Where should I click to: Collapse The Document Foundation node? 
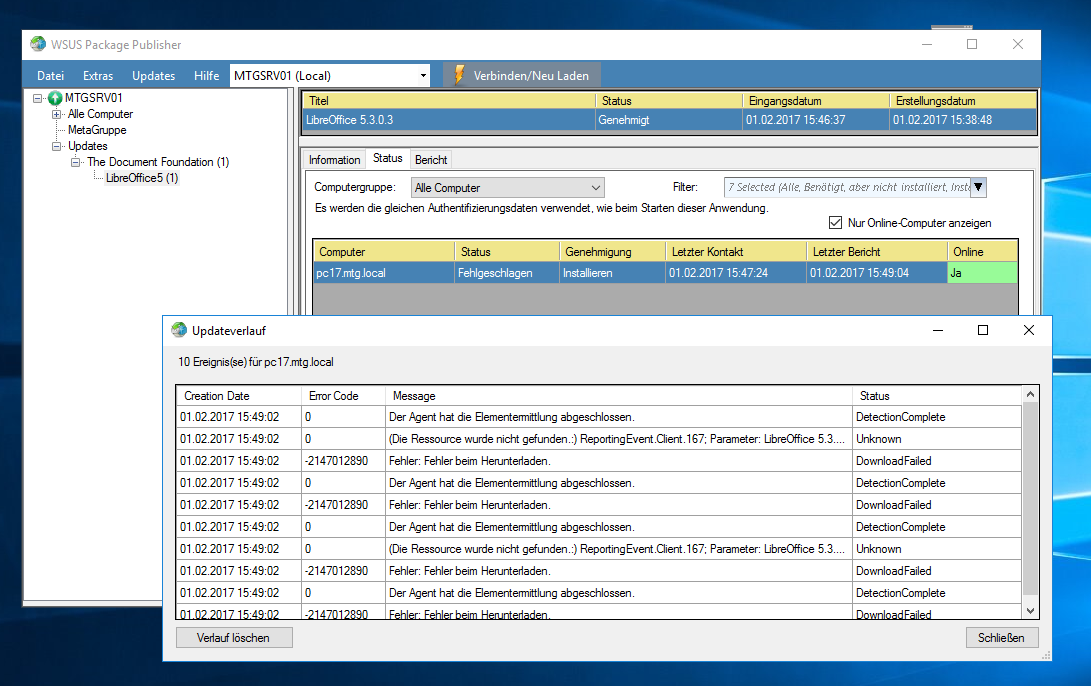75,162
